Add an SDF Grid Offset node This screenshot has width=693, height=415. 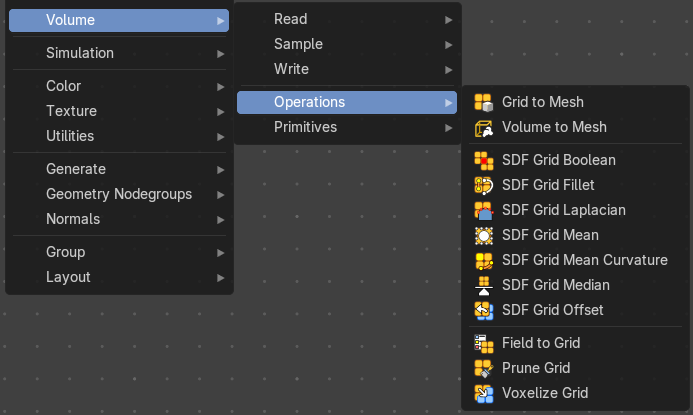[x=575, y=310]
